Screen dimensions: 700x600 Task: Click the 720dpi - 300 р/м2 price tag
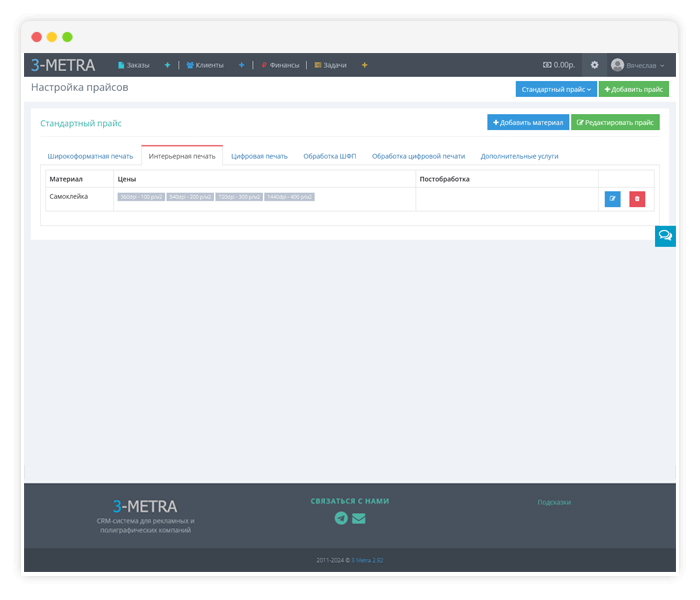tap(239, 197)
